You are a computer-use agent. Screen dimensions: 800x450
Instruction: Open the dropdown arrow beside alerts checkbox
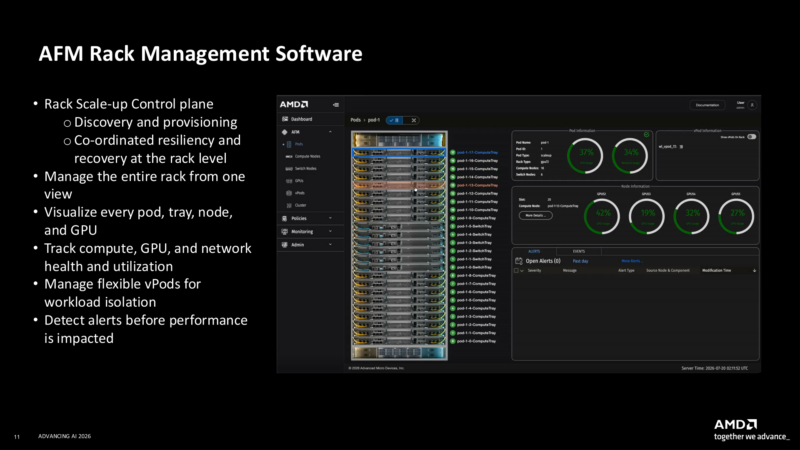(522, 271)
